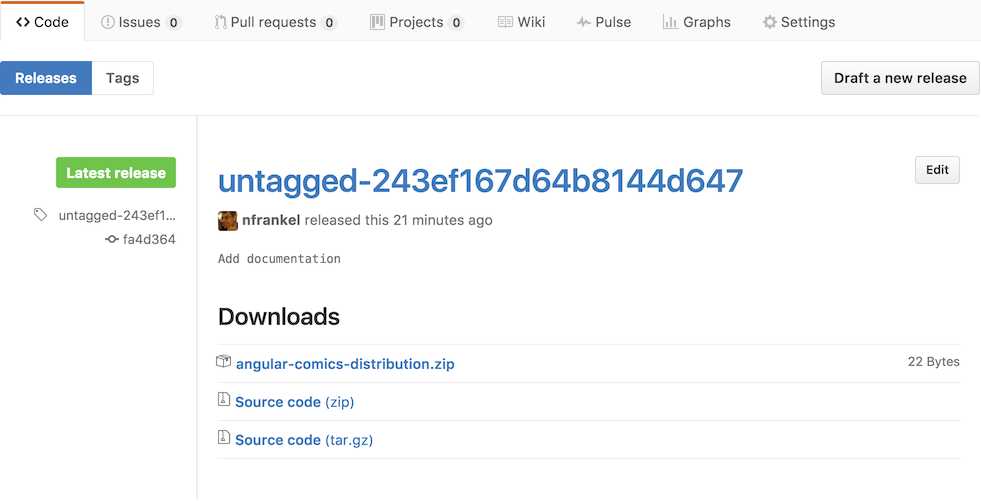This screenshot has width=981, height=501.
Task: Click the 22 Bytes file size
Action: tap(933, 362)
